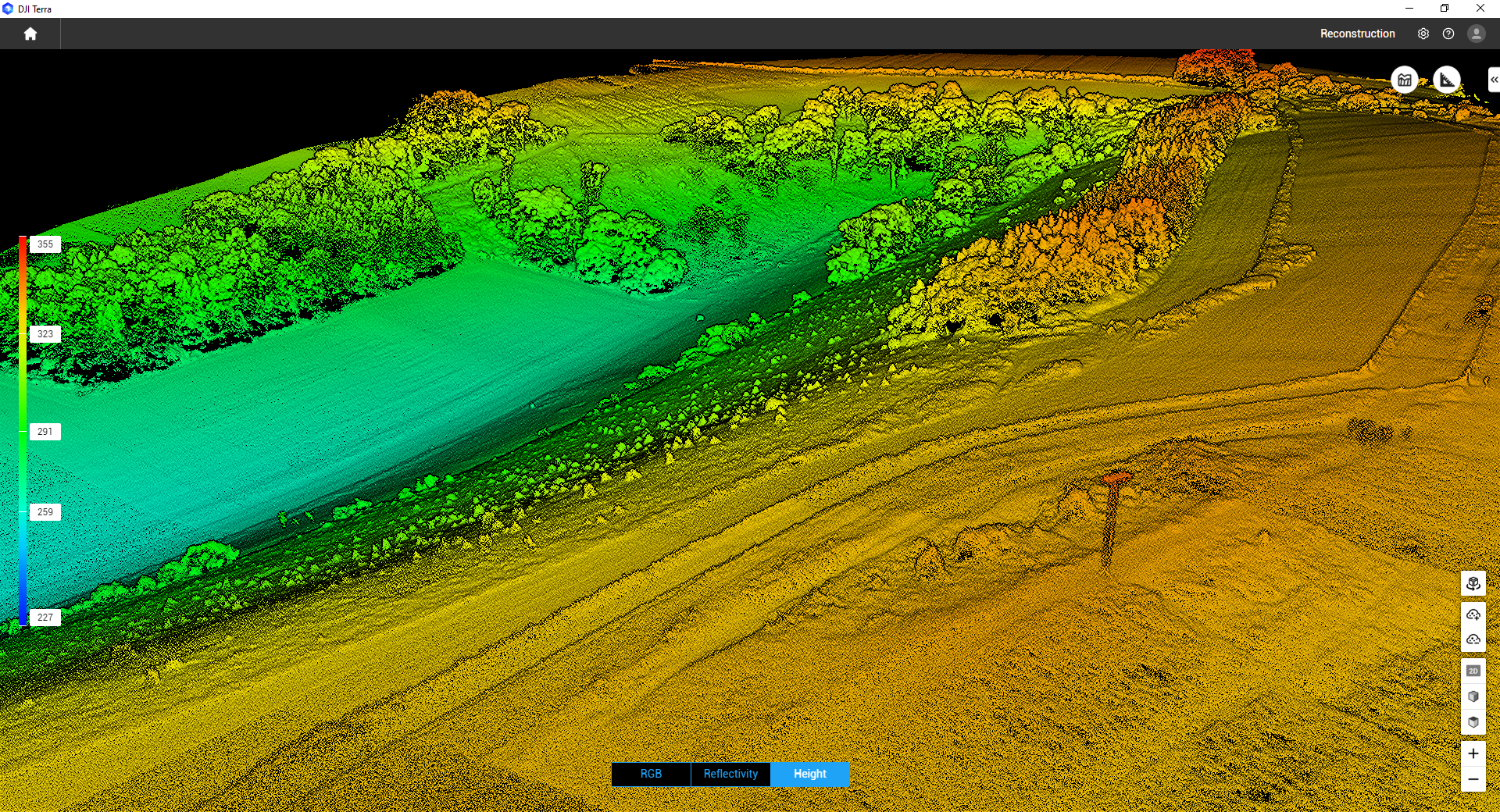Switch display to RGB mode
Image resolution: width=1500 pixels, height=812 pixels.
click(x=651, y=774)
